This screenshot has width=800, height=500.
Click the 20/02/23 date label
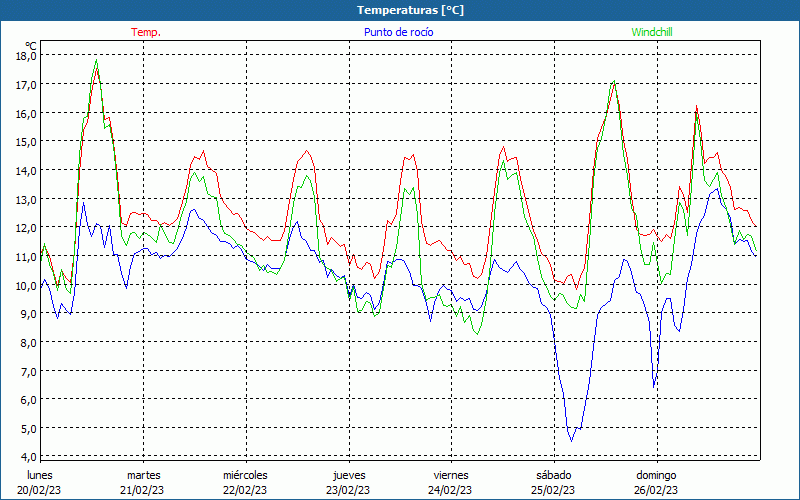39,490
